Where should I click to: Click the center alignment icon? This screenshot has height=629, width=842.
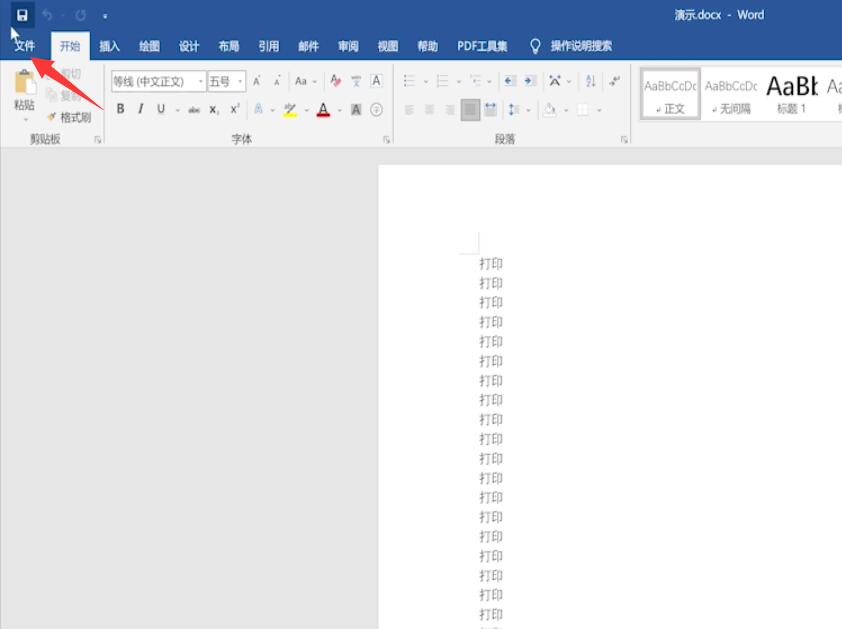[430, 110]
